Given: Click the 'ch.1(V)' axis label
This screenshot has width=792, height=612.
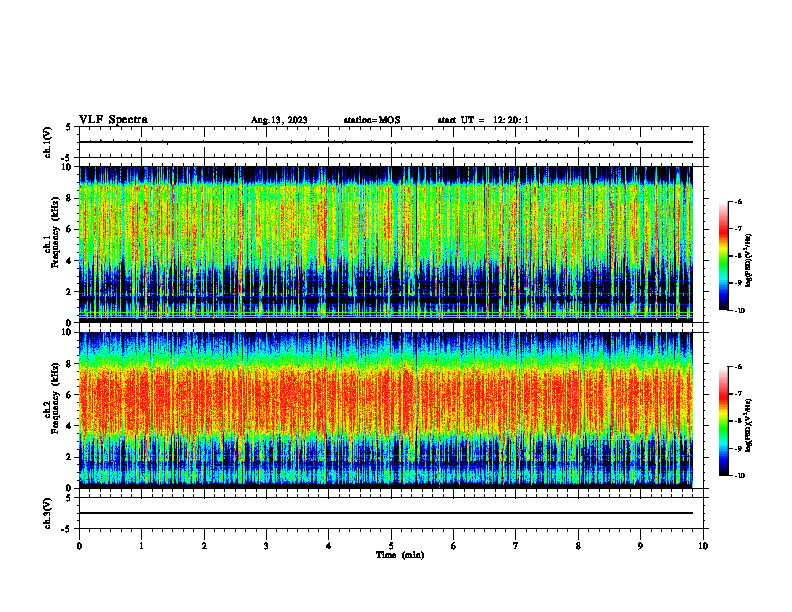Looking at the screenshot, I should tap(47, 142).
